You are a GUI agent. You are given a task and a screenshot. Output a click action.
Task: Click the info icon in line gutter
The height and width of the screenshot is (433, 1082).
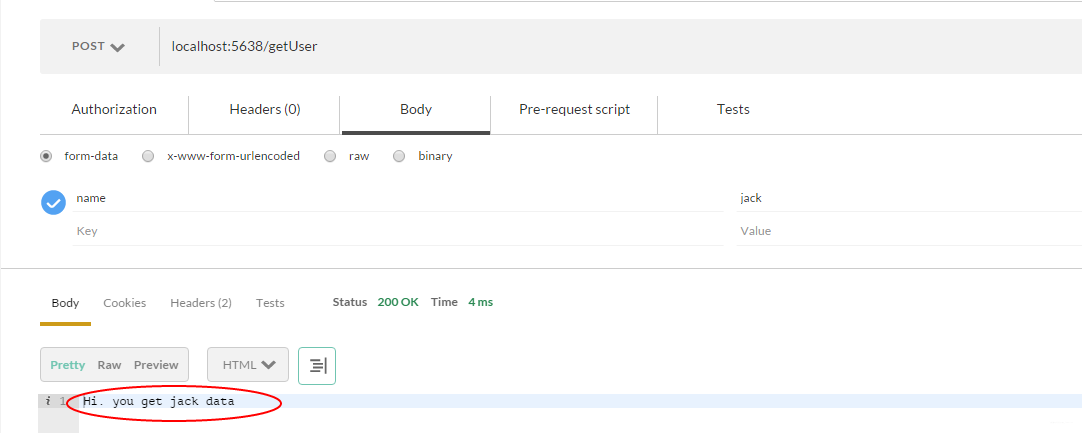coord(48,401)
